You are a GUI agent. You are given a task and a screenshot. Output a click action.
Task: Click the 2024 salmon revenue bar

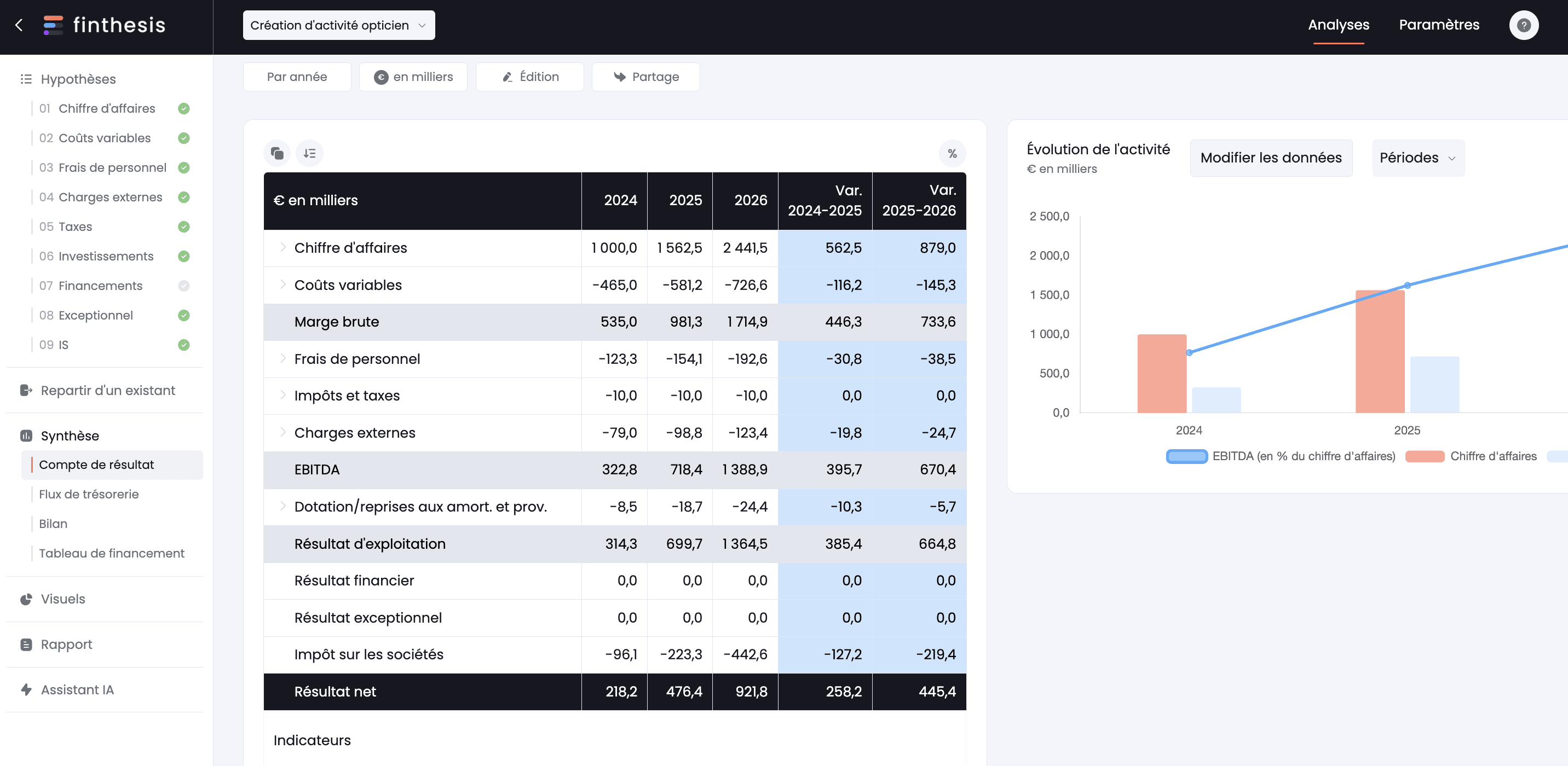pos(1161,374)
